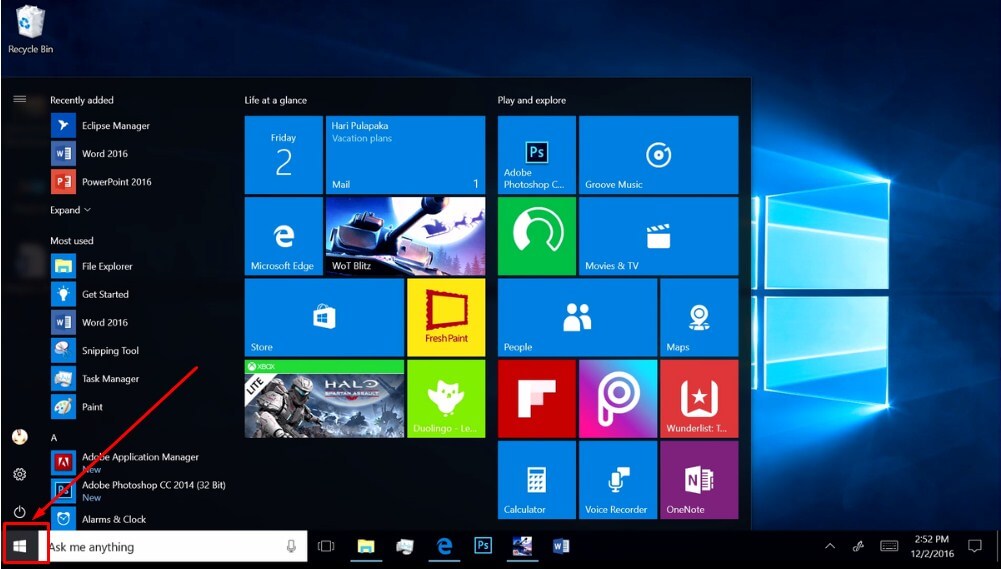Launch the OneNote tile
This screenshot has width=1001, height=569.
[x=699, y=480]
